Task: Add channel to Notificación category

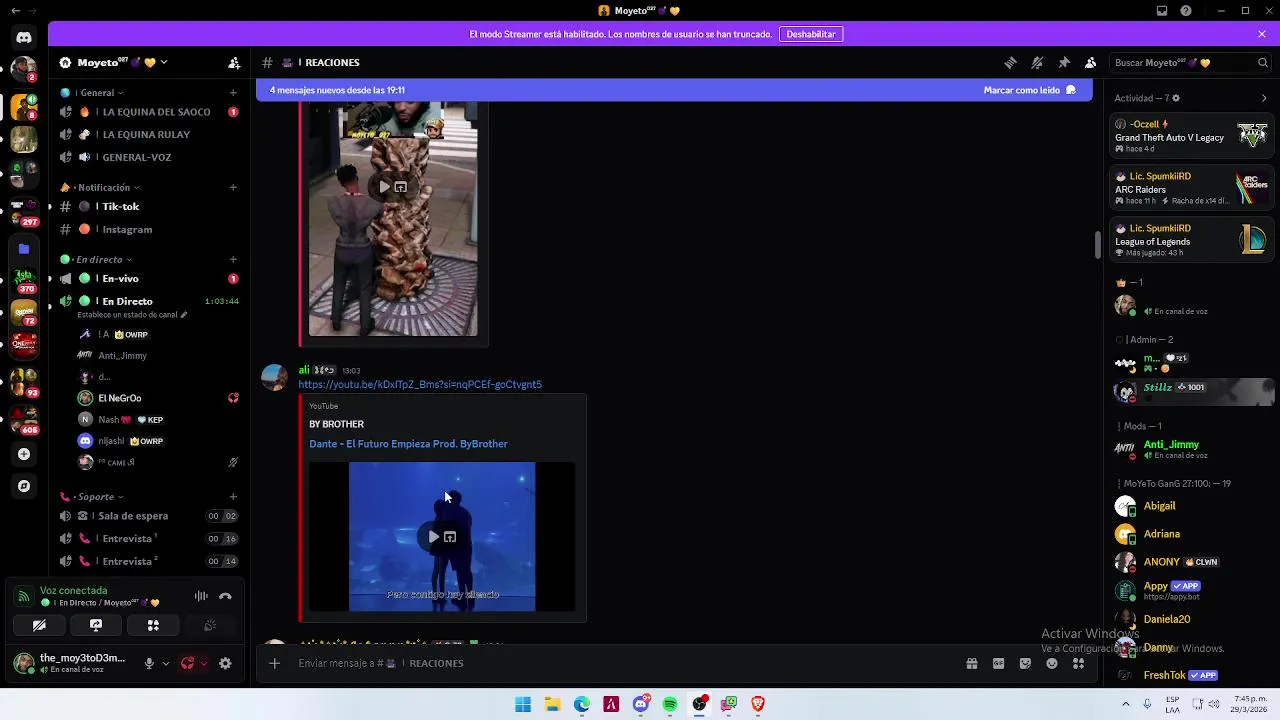Action: click(x=233, y=187)
